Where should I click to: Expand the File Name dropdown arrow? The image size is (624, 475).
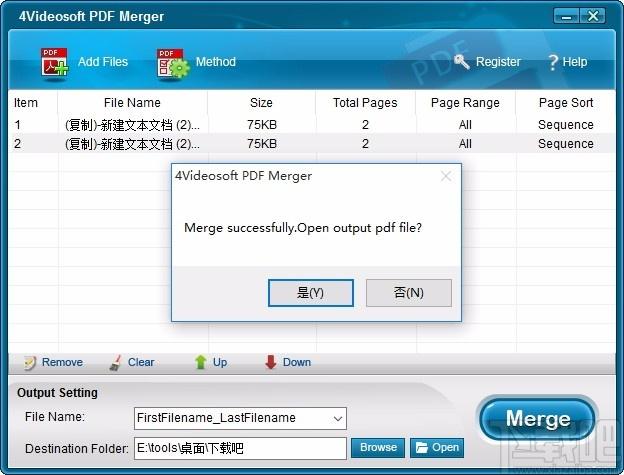[338, 419]
